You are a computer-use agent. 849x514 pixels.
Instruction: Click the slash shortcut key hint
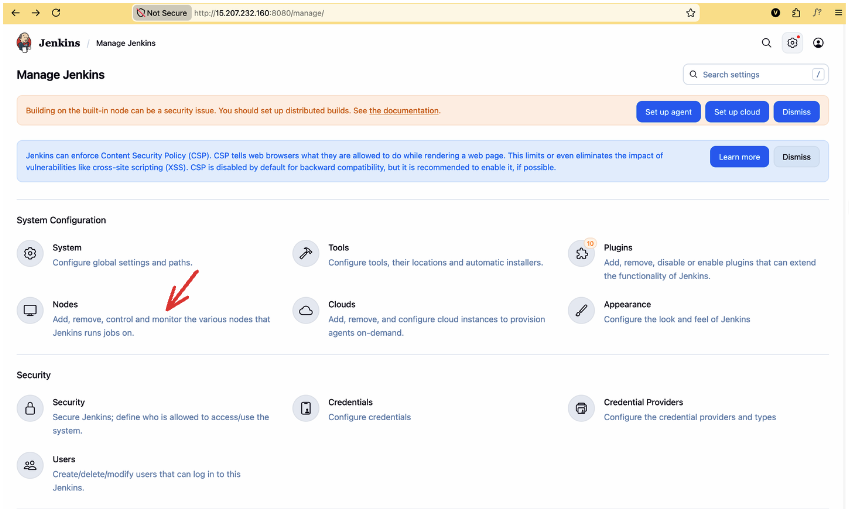click(818, 75)
